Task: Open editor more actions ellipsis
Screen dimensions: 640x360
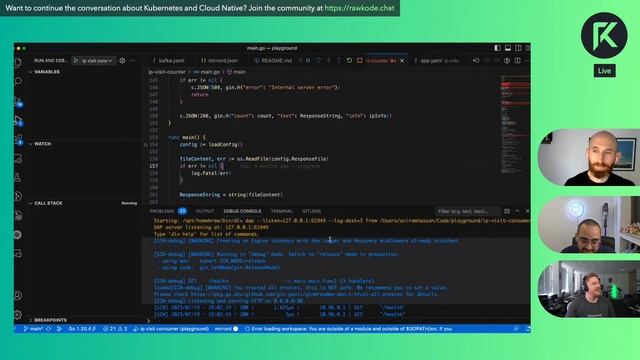Action: 527,60
